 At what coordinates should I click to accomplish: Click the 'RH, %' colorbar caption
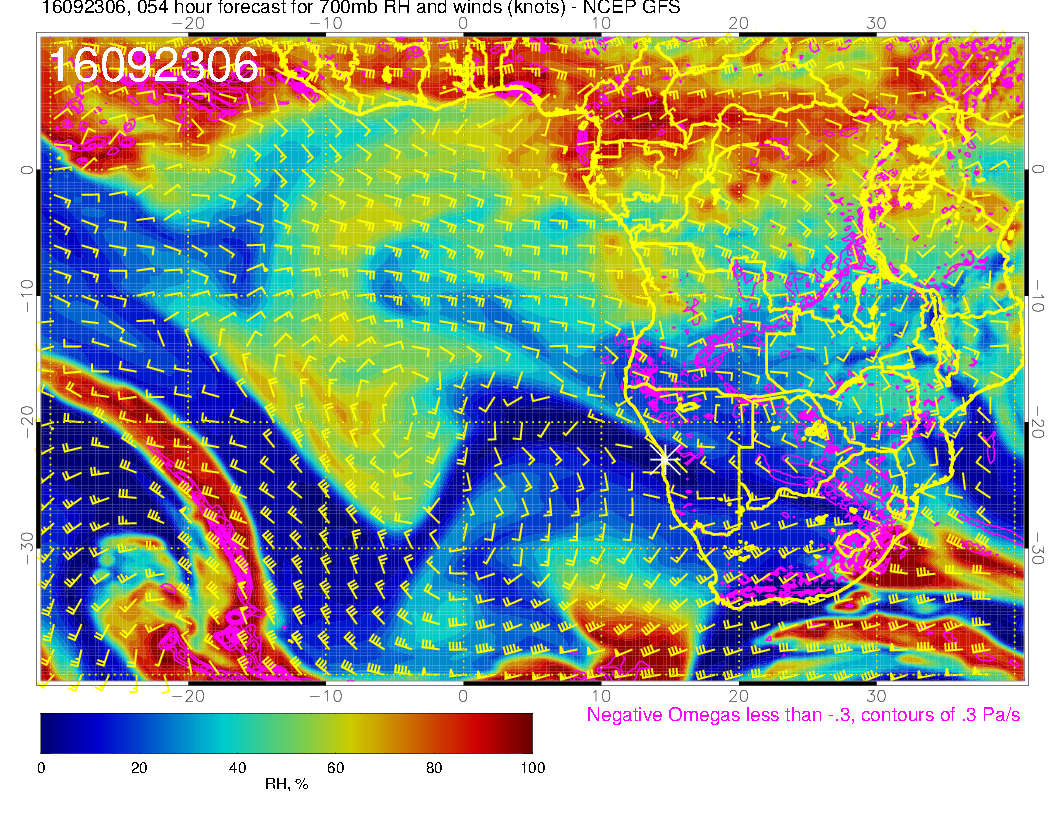tap(286, 784)
